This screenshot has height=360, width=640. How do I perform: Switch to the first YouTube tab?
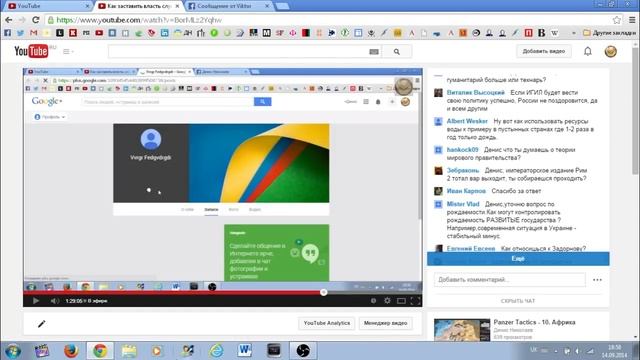tap(47, 6)
